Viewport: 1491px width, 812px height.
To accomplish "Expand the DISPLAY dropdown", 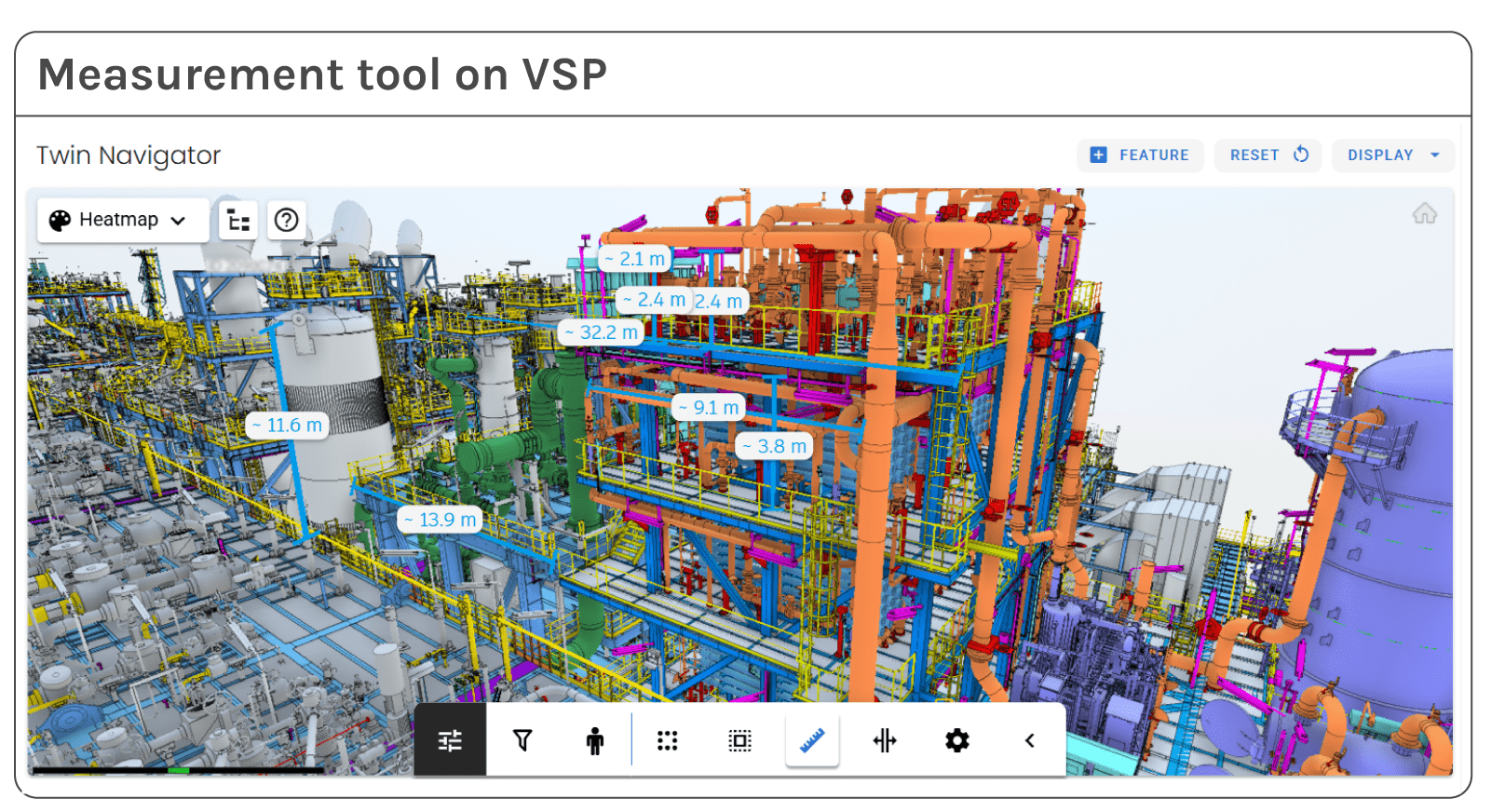I will (x=1393, y=156).
